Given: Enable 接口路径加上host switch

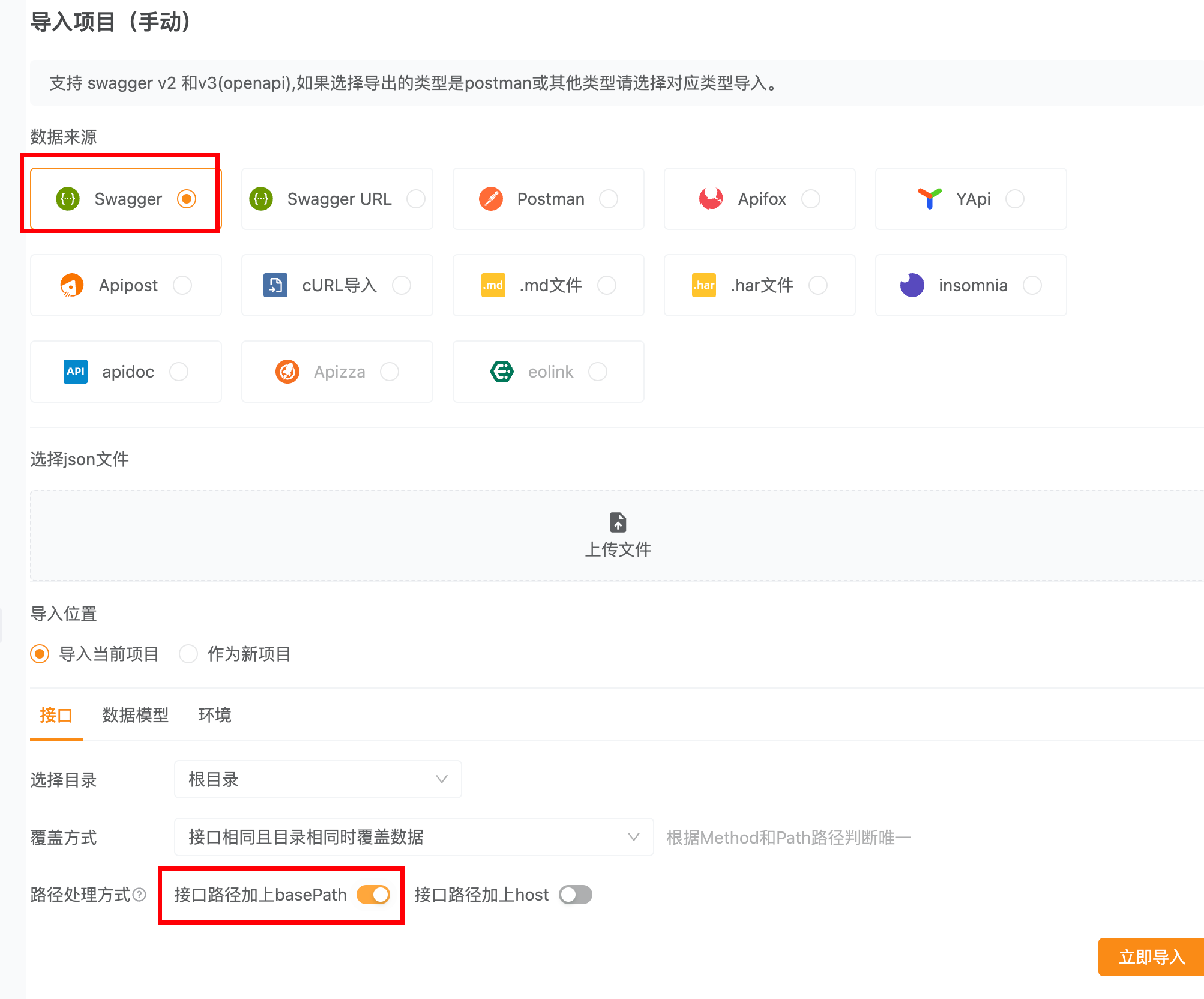Looking at the screenshot, I should (x=576, y=895).
